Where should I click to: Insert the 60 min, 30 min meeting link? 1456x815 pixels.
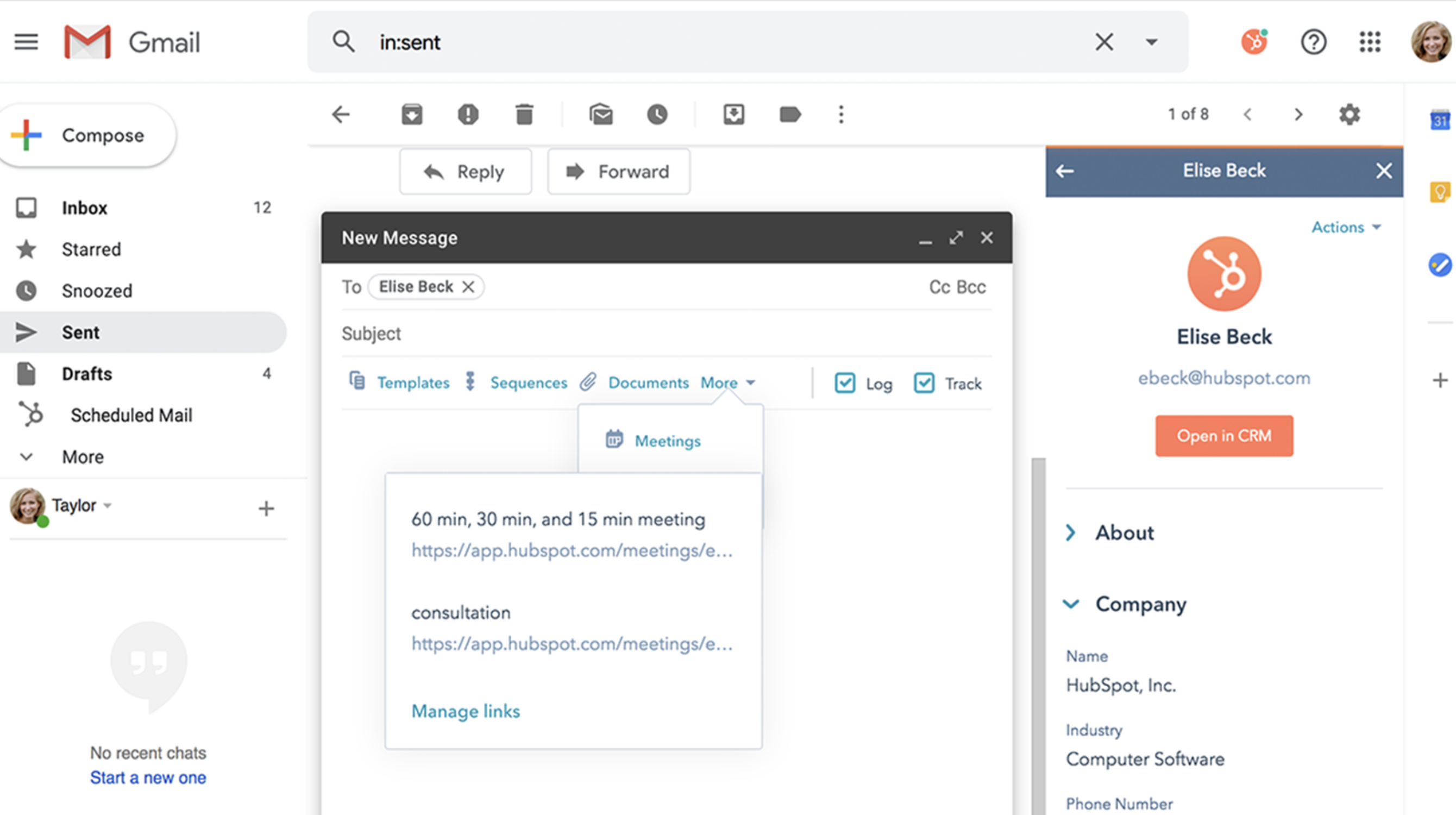[x=573, y=535]
